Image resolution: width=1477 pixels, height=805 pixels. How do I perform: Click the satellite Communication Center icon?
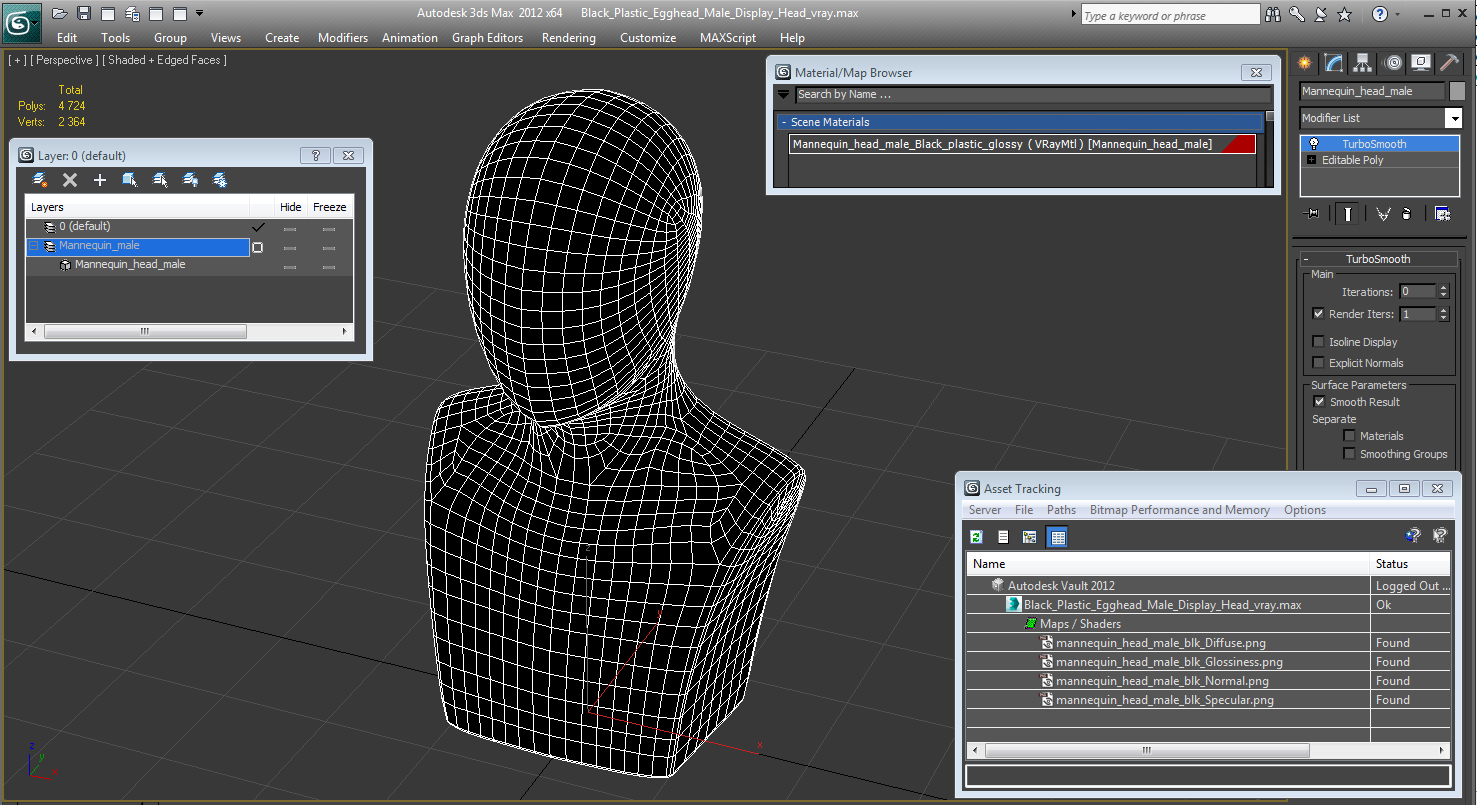click(1320, 14)
